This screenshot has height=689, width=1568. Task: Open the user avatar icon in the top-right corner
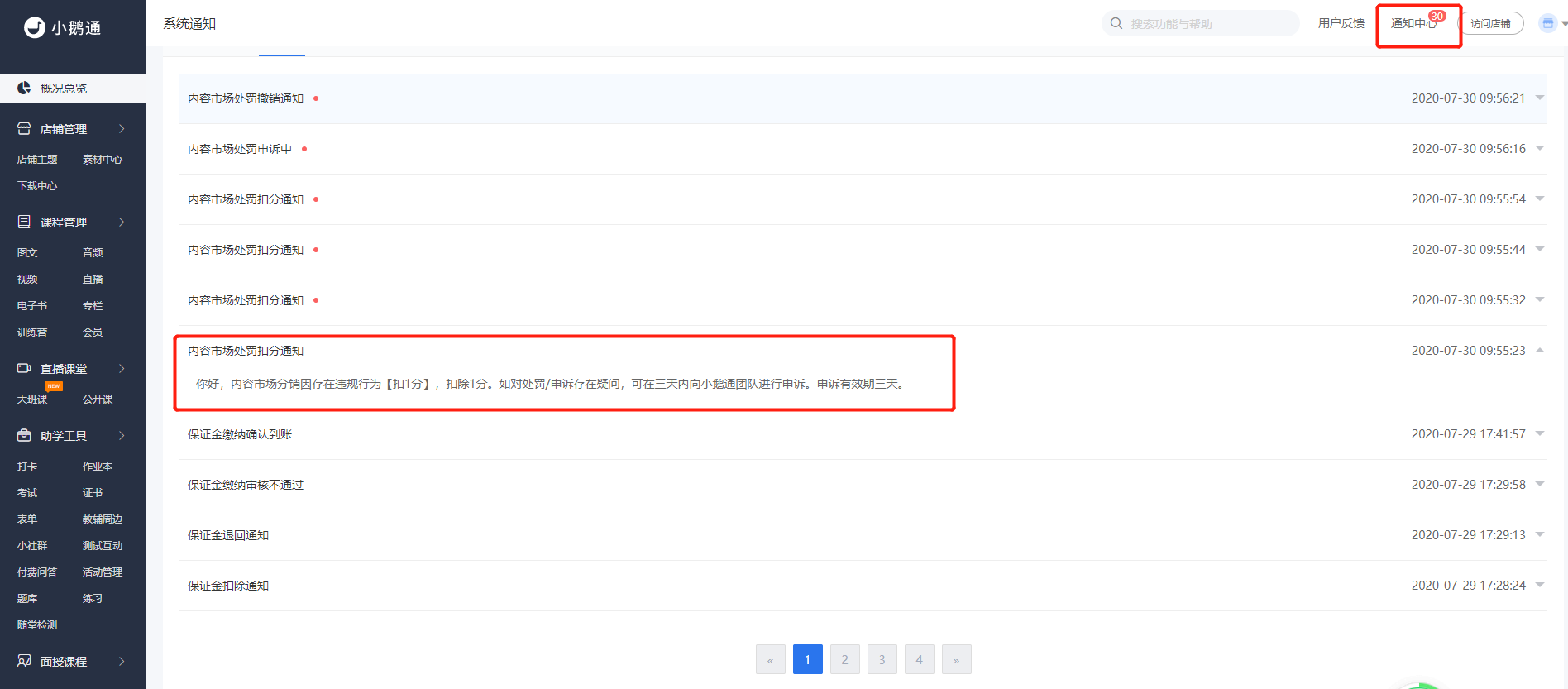pos(1548,23)
